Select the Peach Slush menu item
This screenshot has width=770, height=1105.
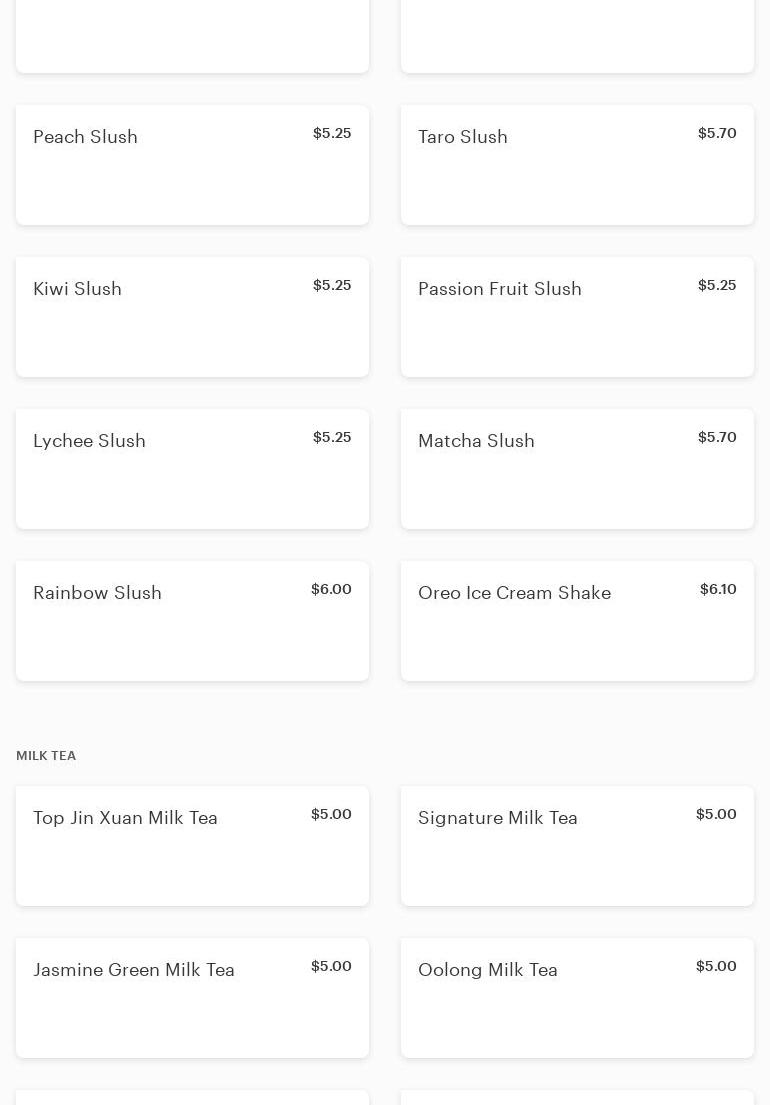tap(192, 165)
